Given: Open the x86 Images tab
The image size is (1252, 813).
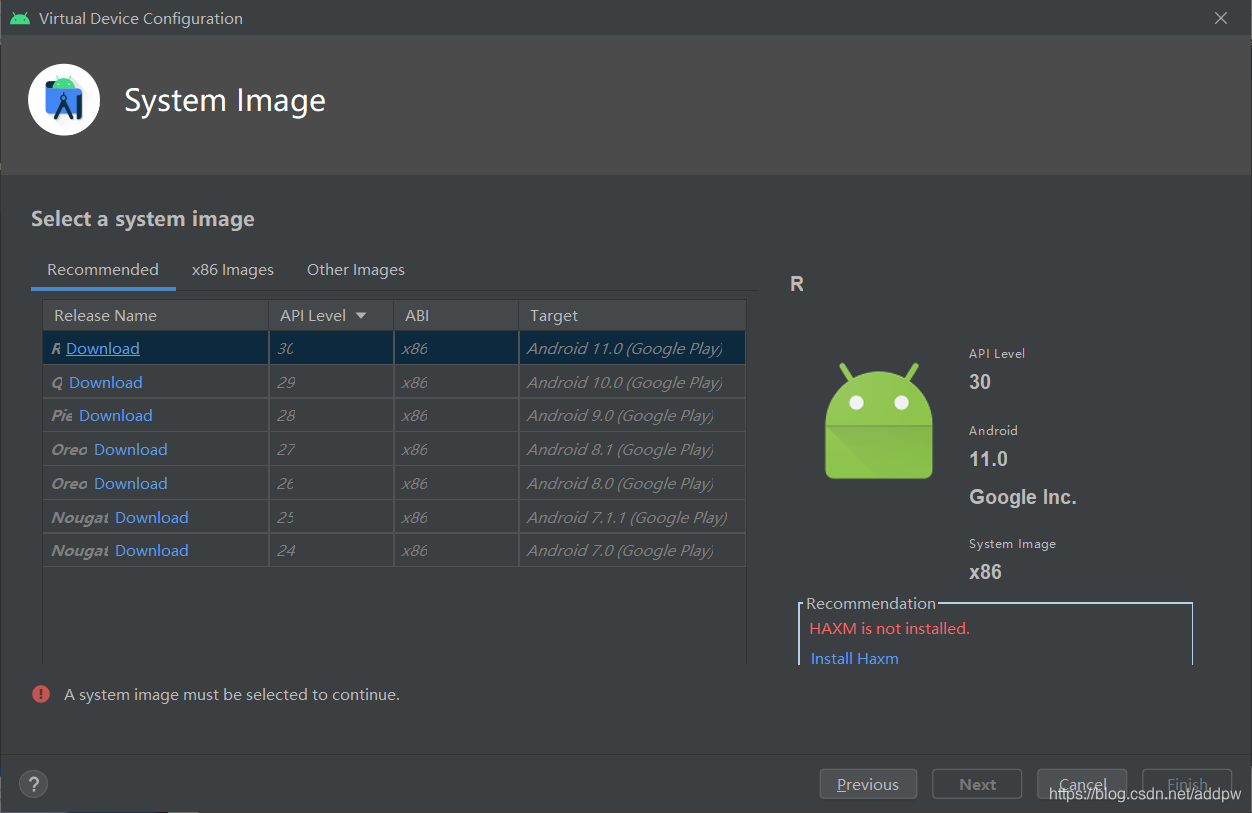Looking at the screenshot, I should pos(233,270).
